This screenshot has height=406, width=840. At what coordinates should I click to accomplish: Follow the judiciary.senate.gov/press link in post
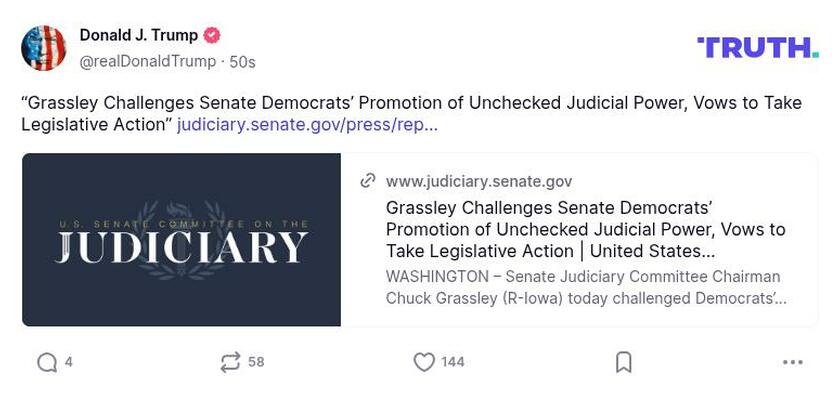307,126
